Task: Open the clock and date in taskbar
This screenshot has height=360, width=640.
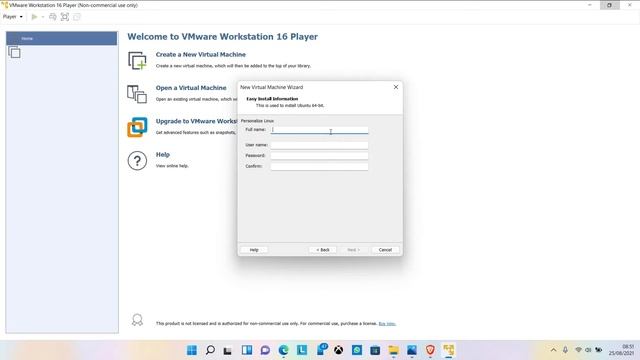Action: click(622, 350)
